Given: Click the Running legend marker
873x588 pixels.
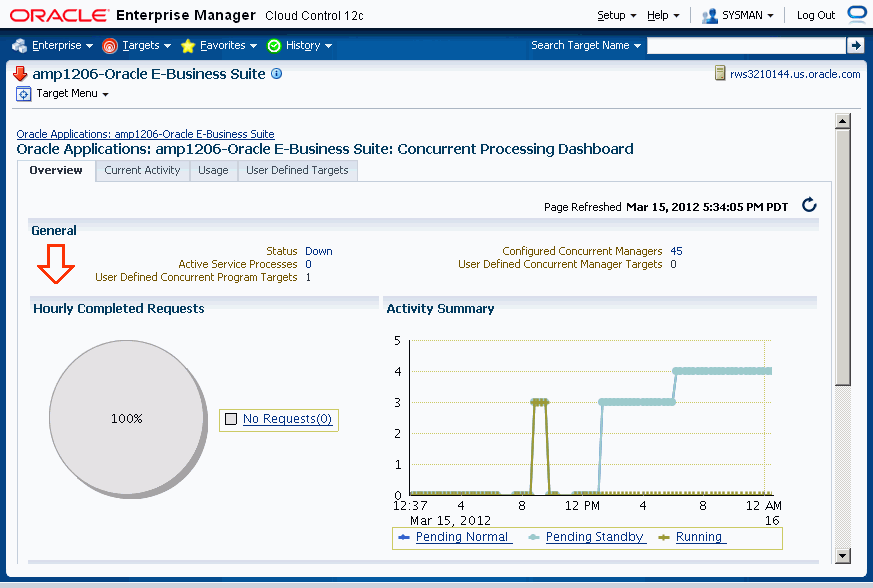Looking at the screenshot, I should [664, 537].
